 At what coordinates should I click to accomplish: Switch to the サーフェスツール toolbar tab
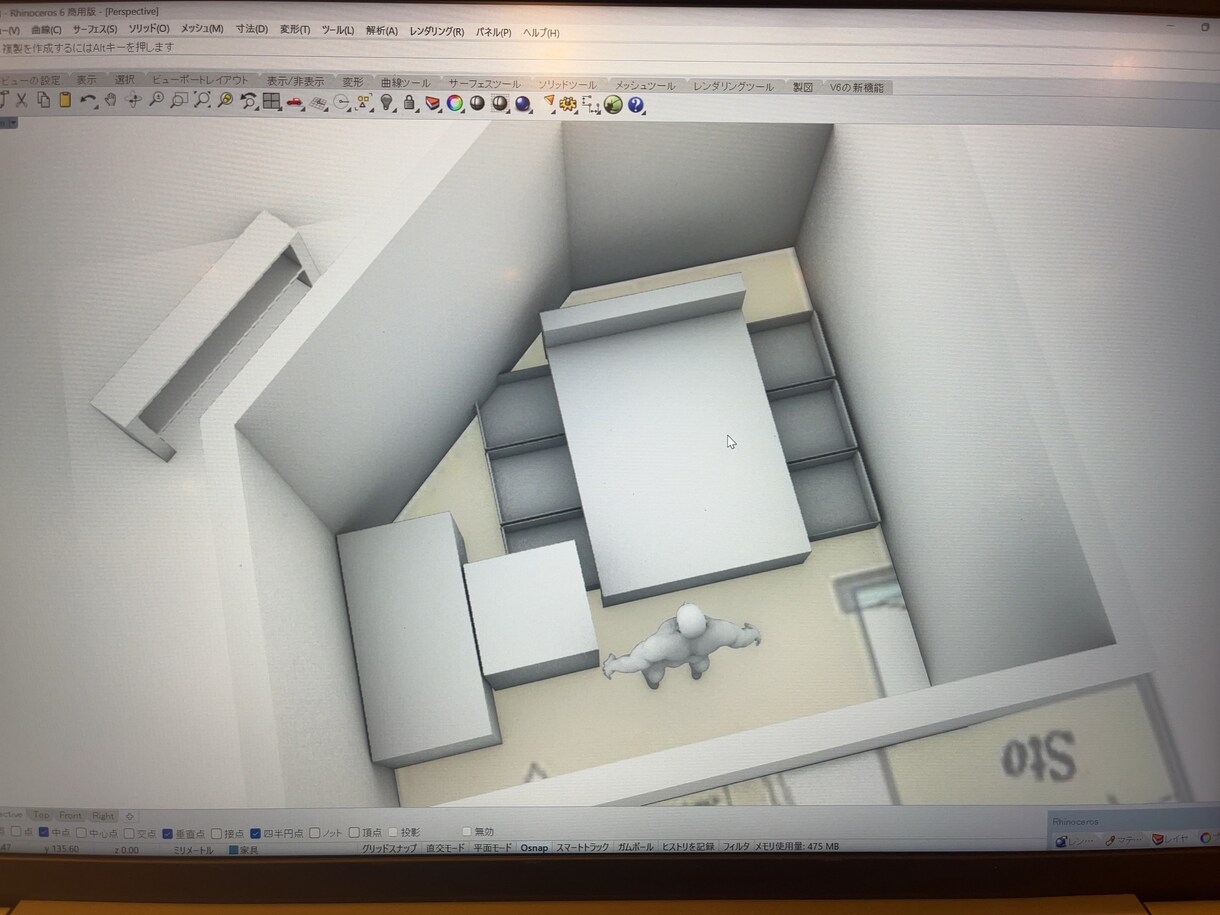(484, 84)
